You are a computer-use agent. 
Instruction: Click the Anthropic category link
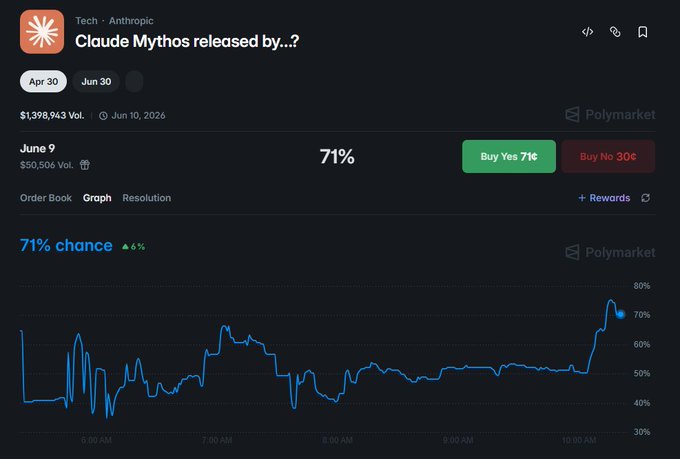pos(131,21)
